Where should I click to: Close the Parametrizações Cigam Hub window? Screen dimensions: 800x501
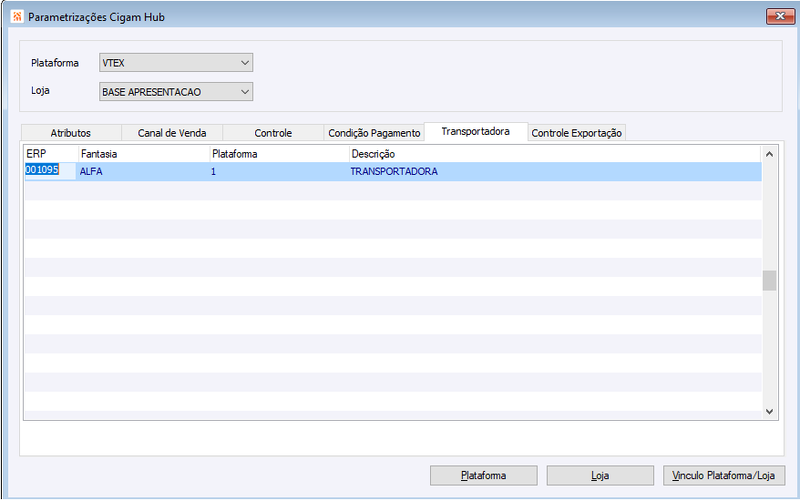click(780, 16)
